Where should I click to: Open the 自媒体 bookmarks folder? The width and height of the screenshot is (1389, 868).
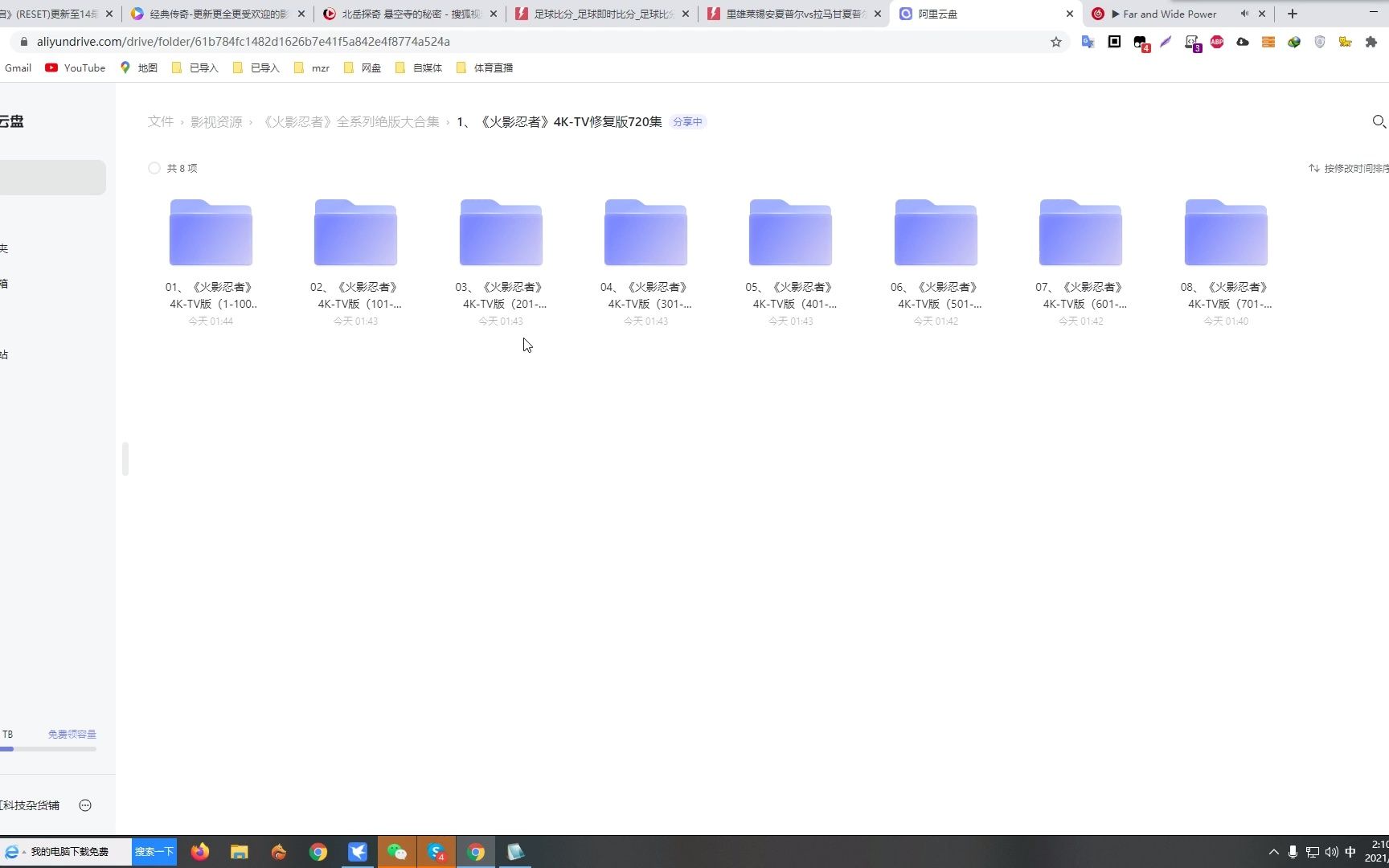419,68
